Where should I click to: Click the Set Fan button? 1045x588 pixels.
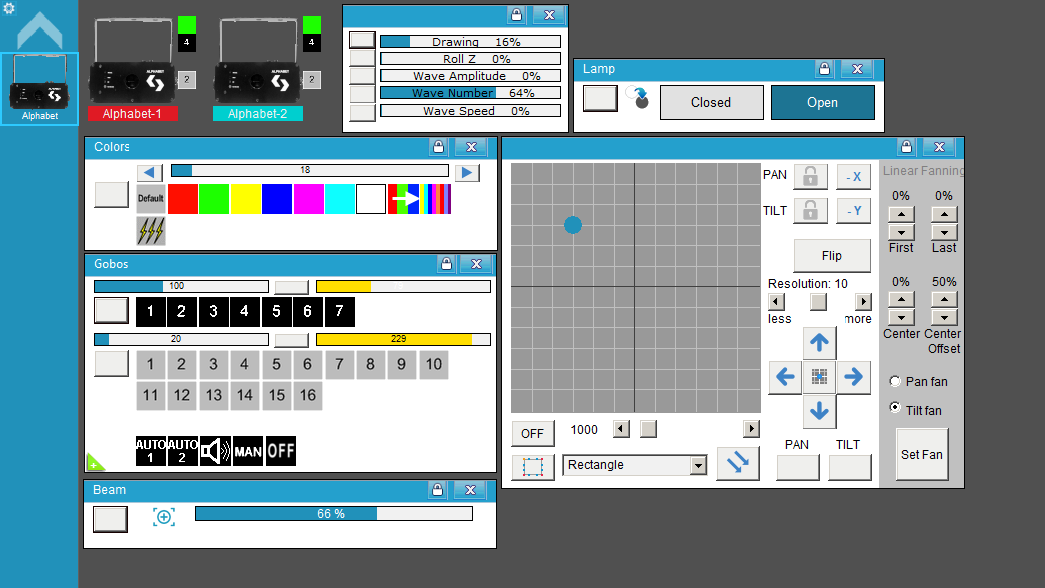(922, 455)
